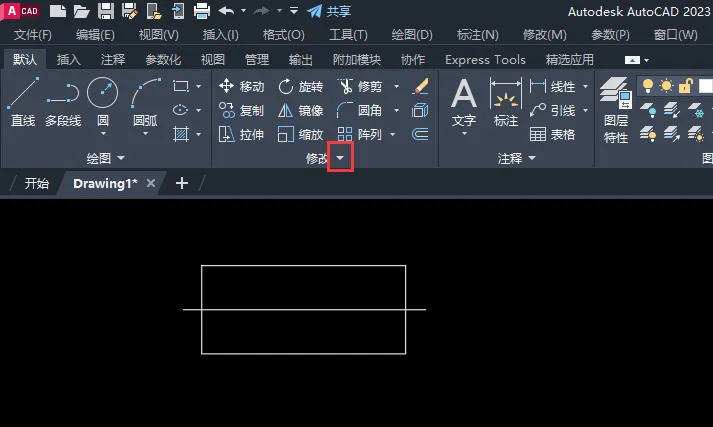Open the Draw (绘图) menu

point(412,35)
